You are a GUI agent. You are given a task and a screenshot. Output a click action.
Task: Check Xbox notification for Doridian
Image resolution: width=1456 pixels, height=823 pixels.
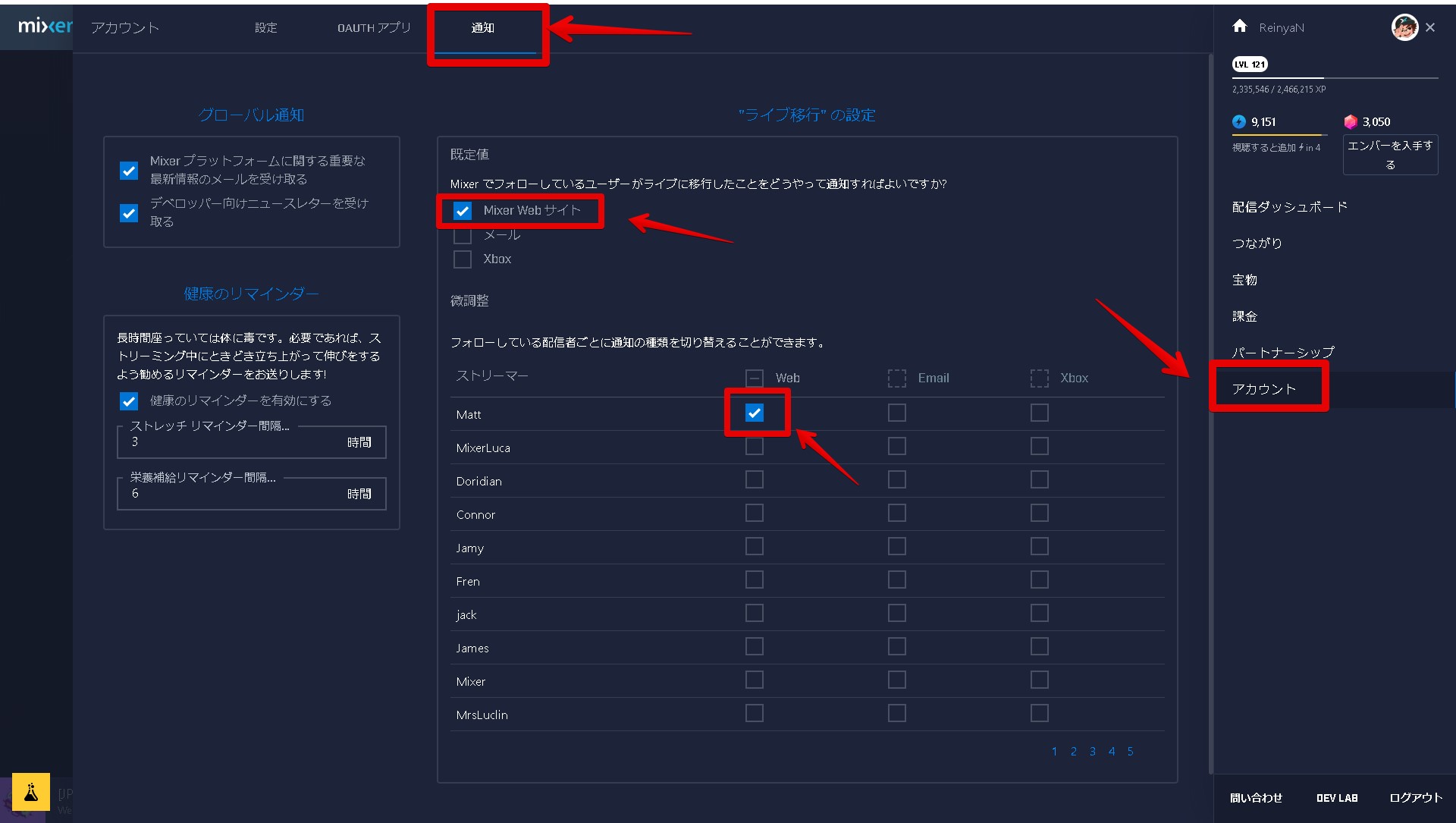tap(1040, 479)
